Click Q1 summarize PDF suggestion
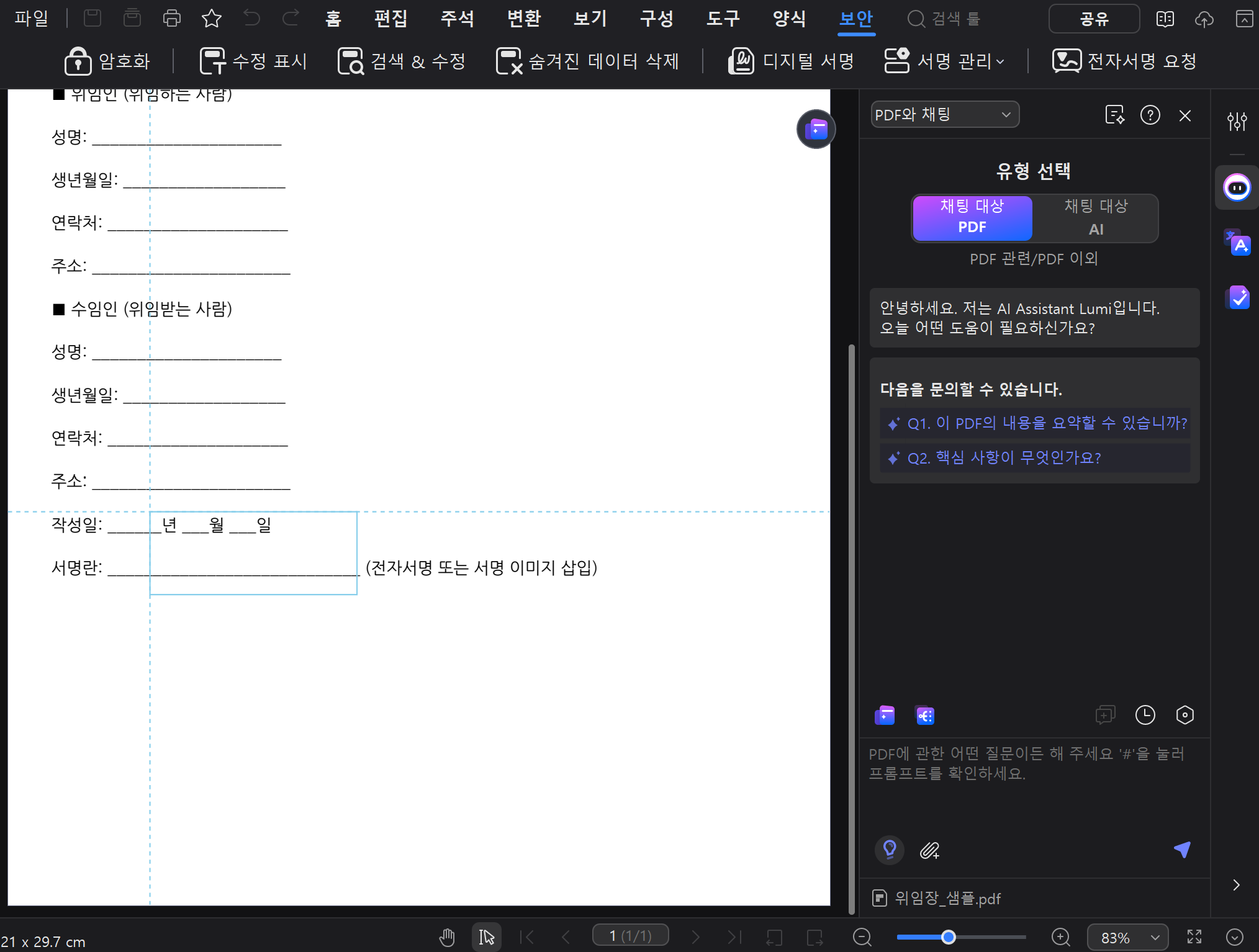Viewport: 1259px width, 952px height. 1035,423
